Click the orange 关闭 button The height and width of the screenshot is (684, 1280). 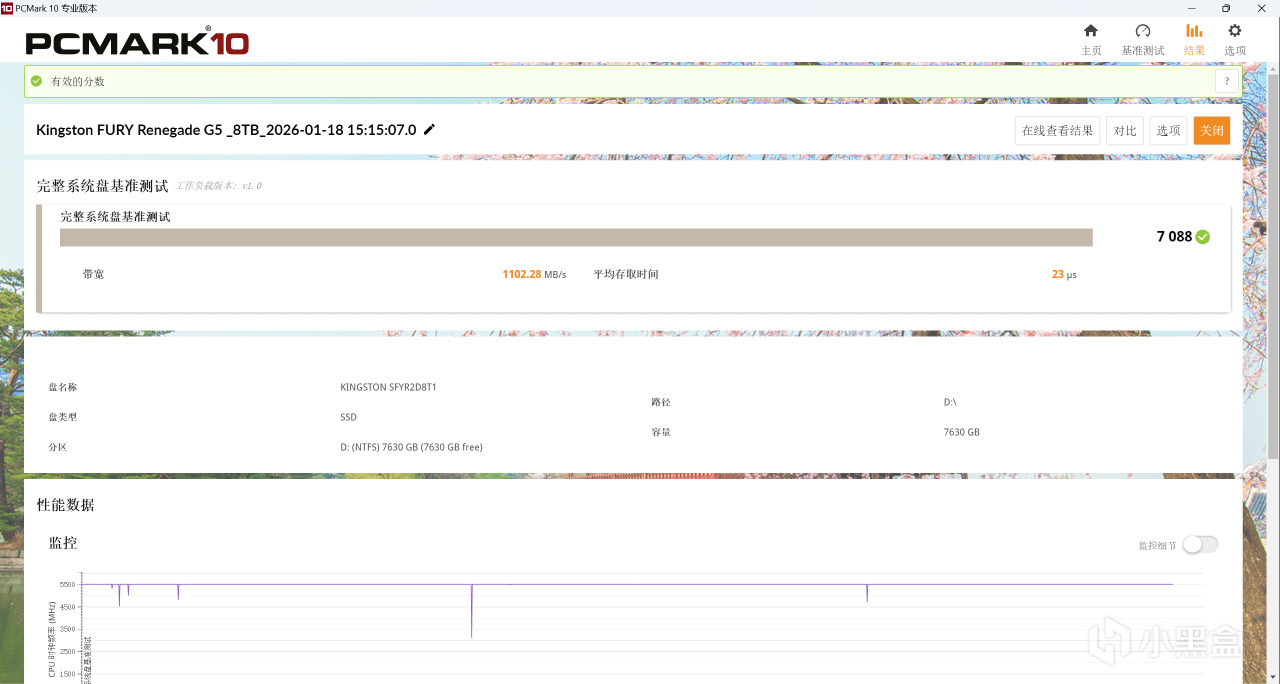(1212, 131)
